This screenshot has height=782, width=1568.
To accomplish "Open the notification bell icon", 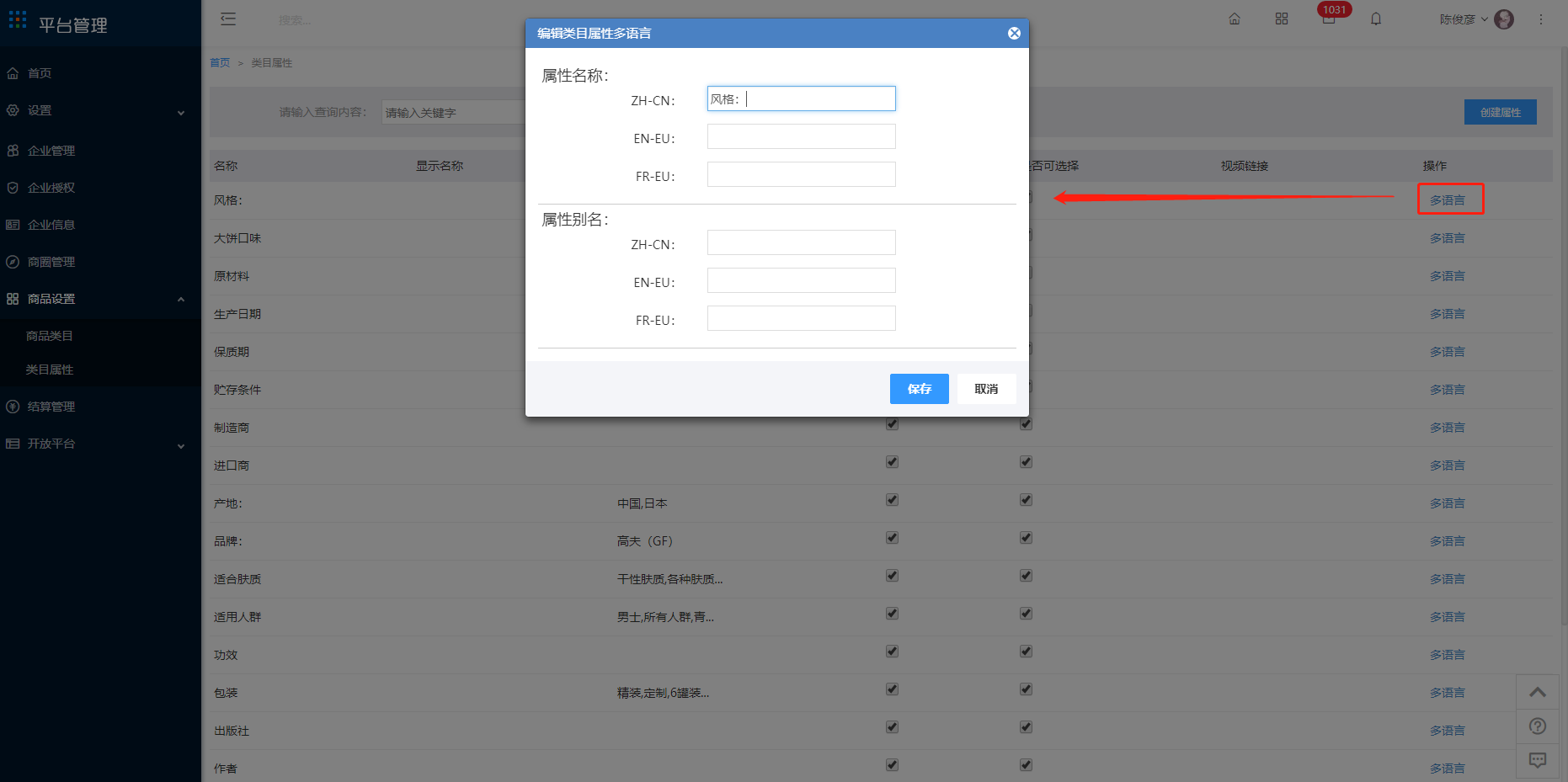I will tap(1376, 19).
